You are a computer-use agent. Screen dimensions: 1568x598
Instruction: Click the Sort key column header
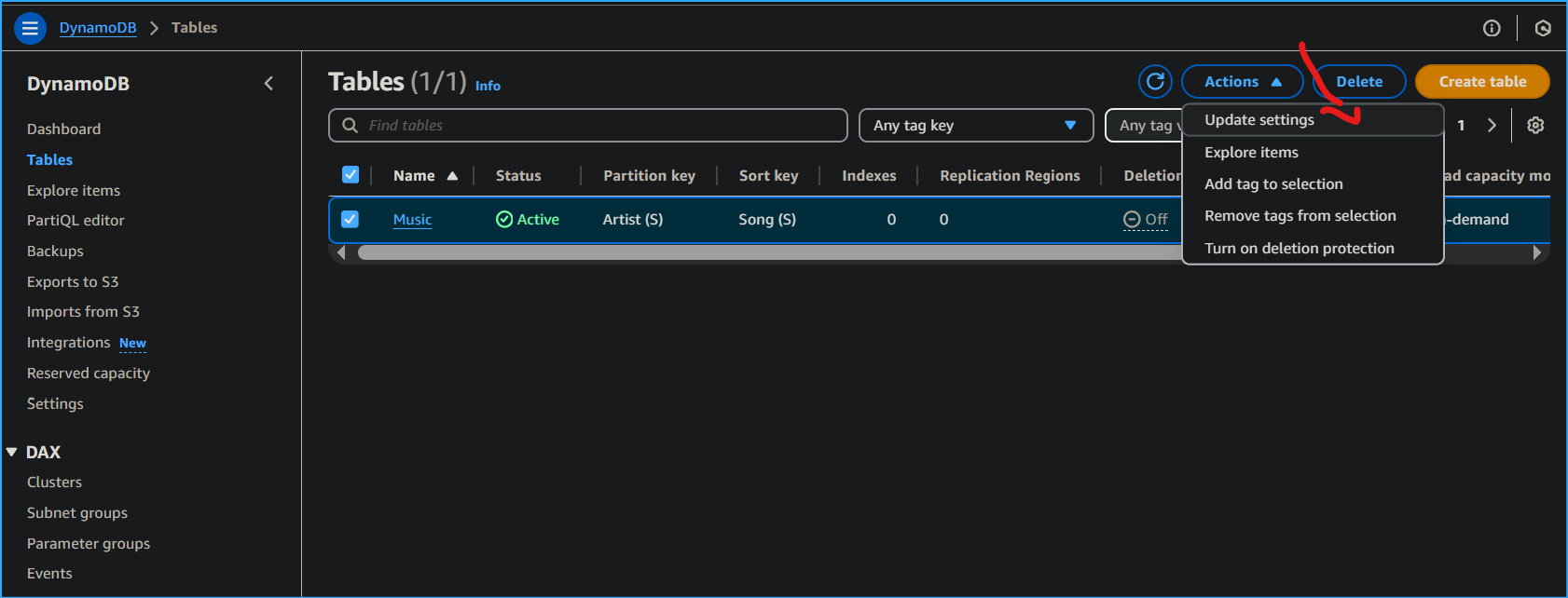point(768,175)
